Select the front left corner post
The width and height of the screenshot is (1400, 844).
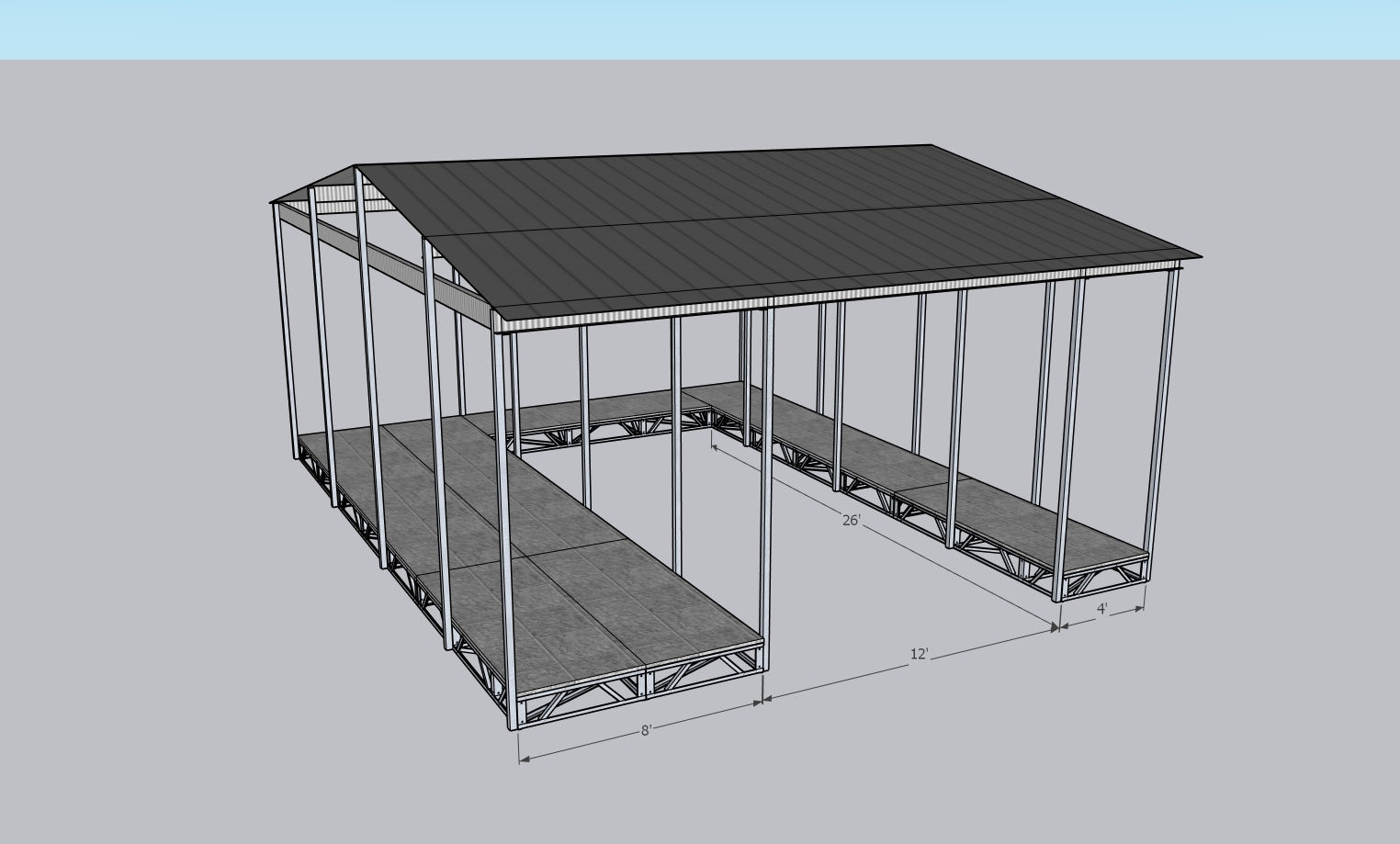277,321
